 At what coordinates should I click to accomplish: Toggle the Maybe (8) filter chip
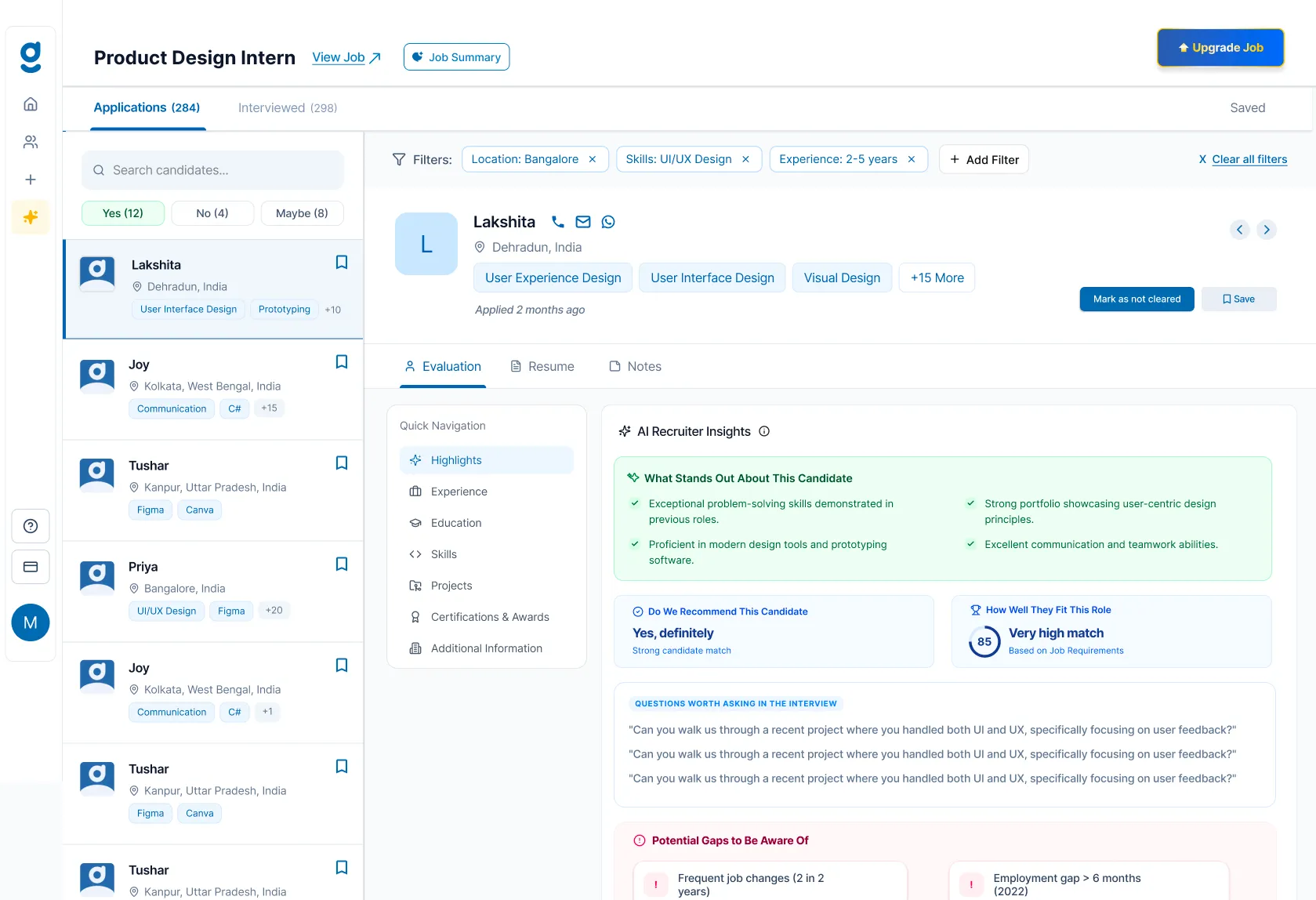[x=302, y=213]
